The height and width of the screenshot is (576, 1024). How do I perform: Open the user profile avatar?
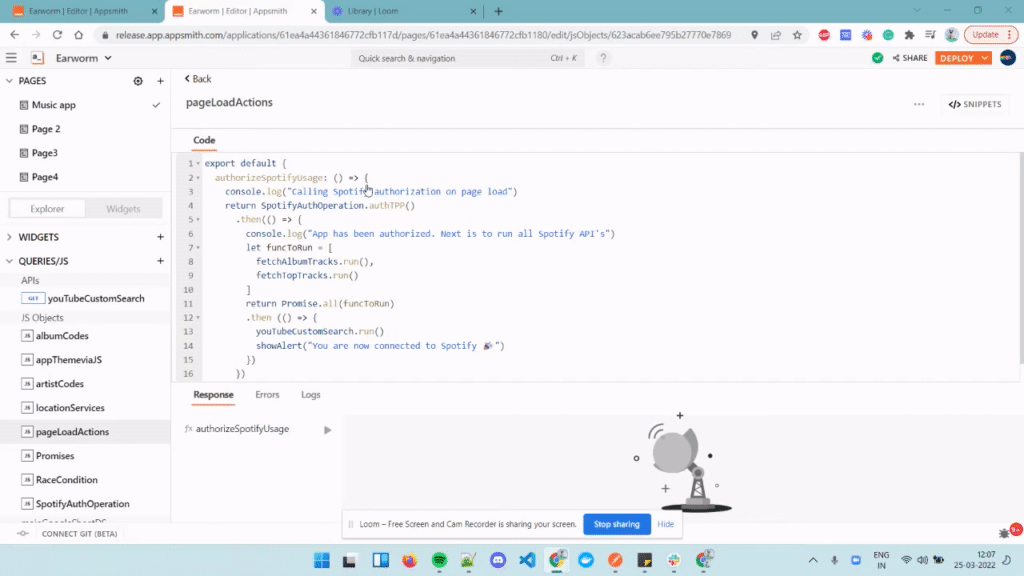pos(1007,58)
